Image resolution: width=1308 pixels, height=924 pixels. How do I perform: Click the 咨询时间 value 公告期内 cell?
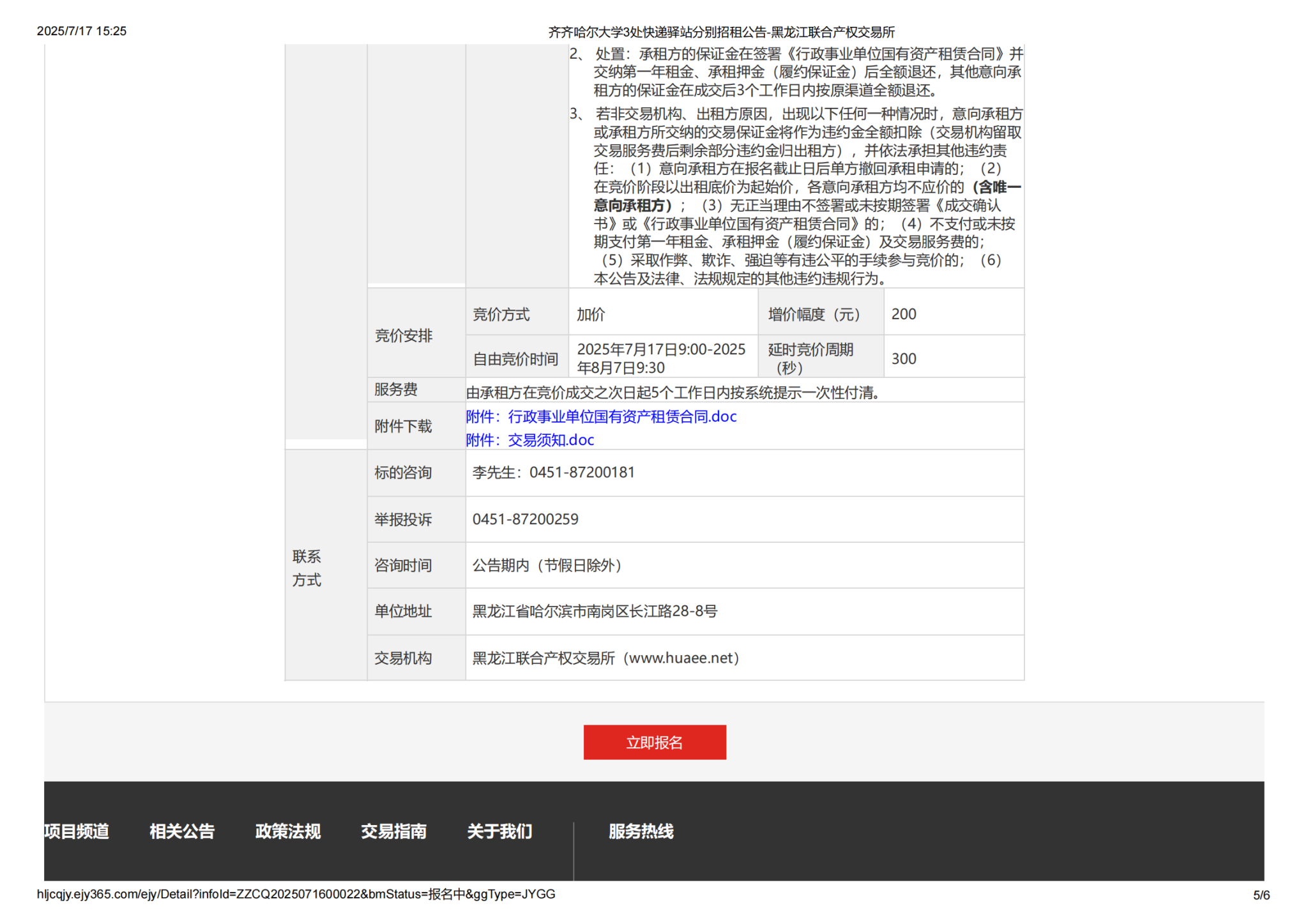547,565
